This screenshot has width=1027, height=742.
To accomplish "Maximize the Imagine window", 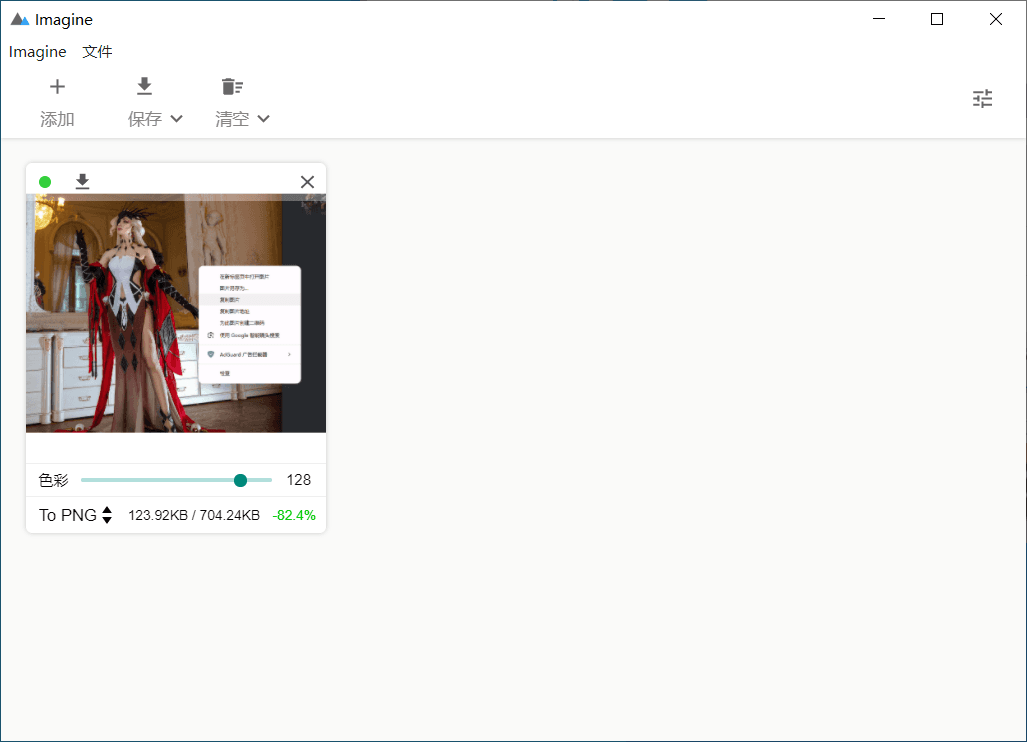I will [937, 19].
